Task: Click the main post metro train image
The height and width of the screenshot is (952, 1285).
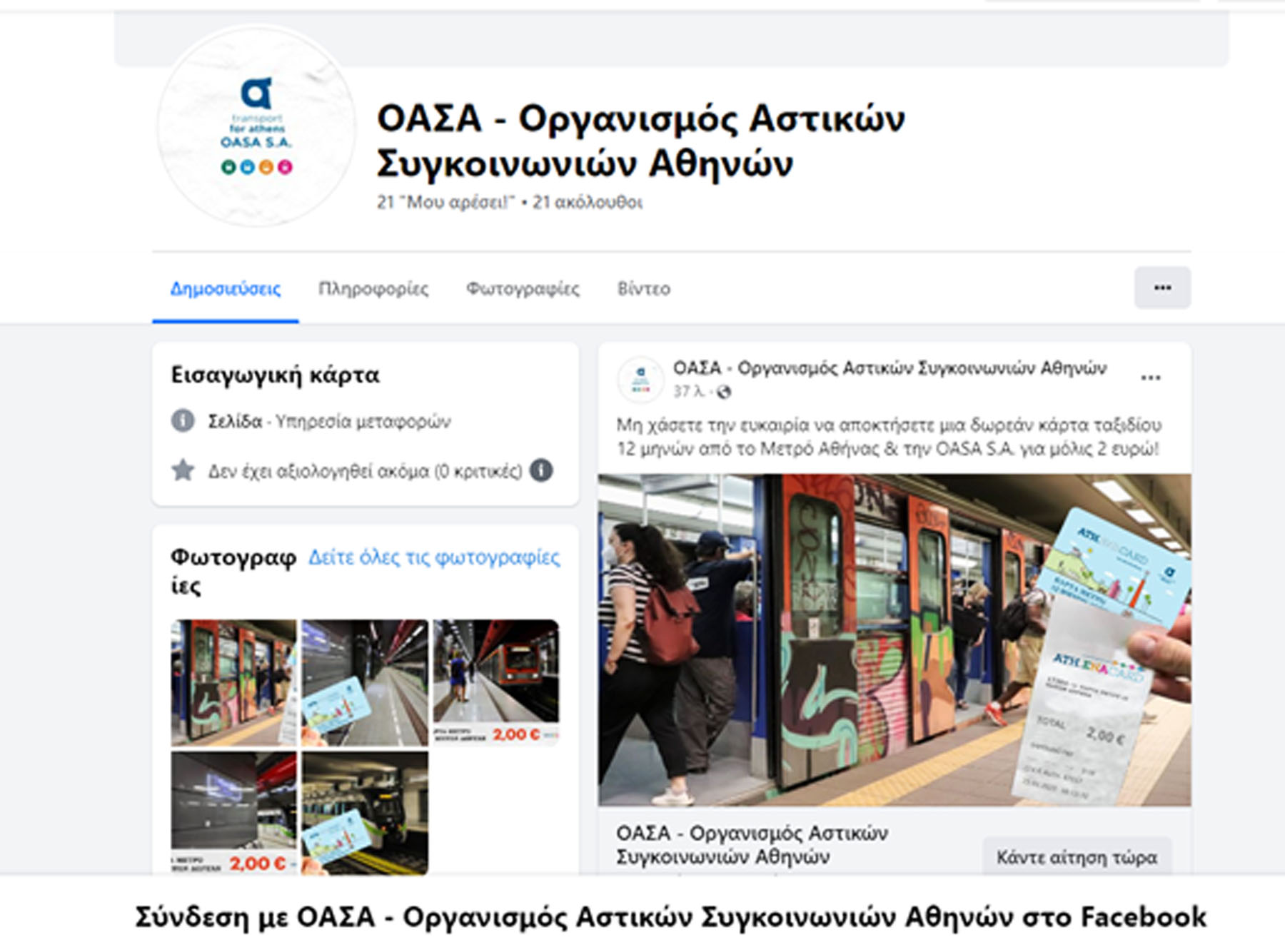Action: [894, 640]
